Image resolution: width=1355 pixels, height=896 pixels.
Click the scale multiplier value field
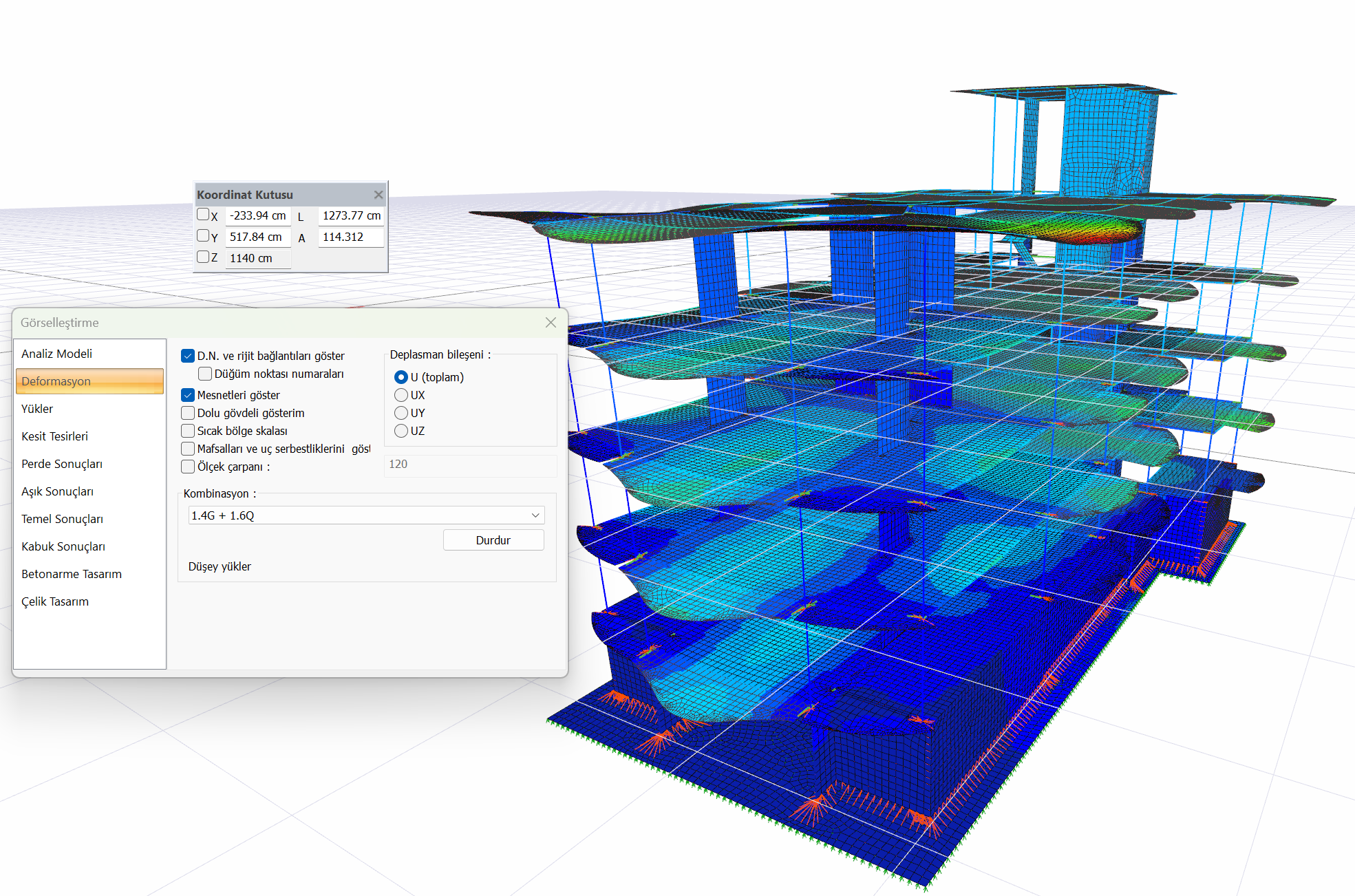click(x=469, y=465)
